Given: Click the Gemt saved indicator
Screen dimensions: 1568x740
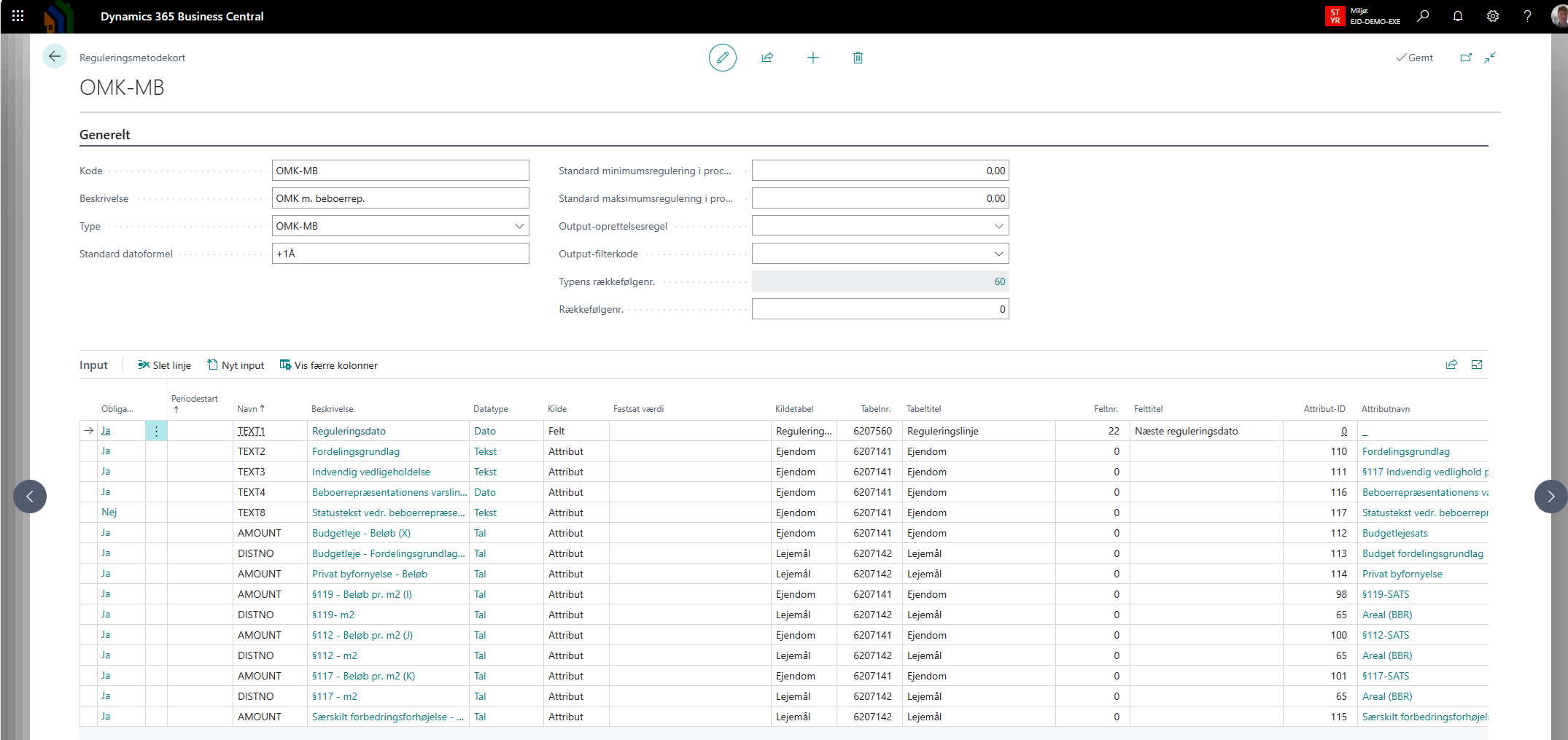Looking at the screenshot, I should pos(1415,58).
